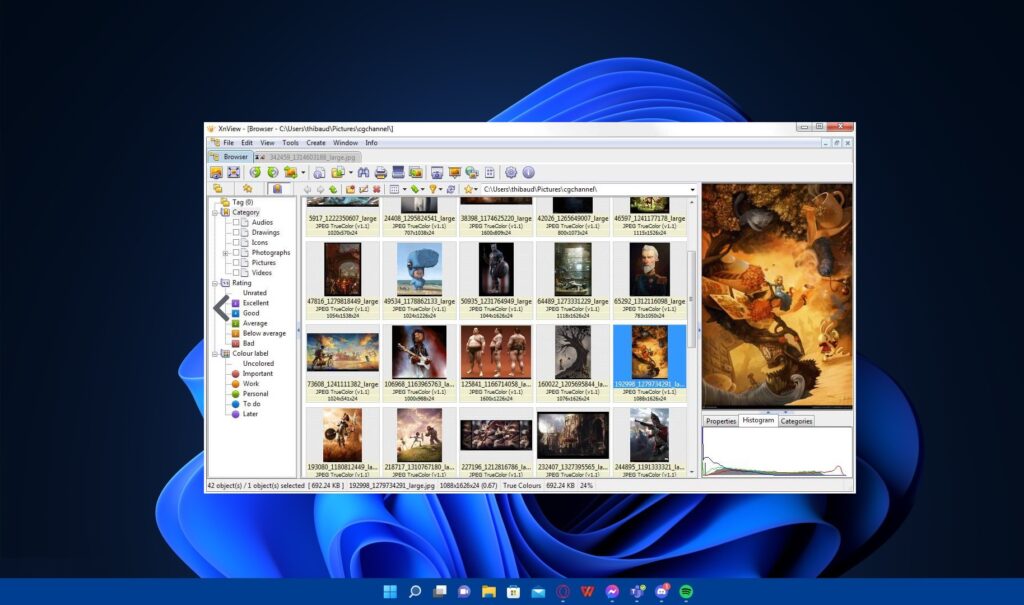Tick the Photographs category checkbox
This screenshot has height=605, width=1024.
[236, 252]
